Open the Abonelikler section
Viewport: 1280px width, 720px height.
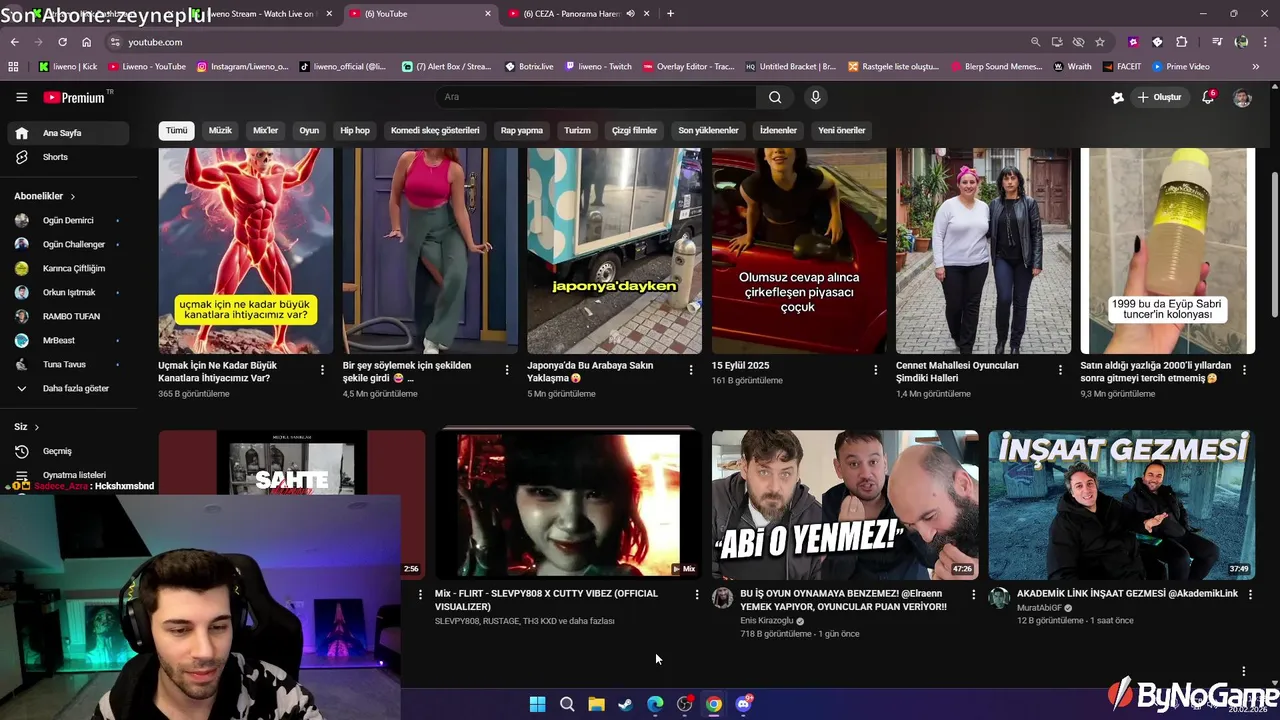click(x=45, y=196)
